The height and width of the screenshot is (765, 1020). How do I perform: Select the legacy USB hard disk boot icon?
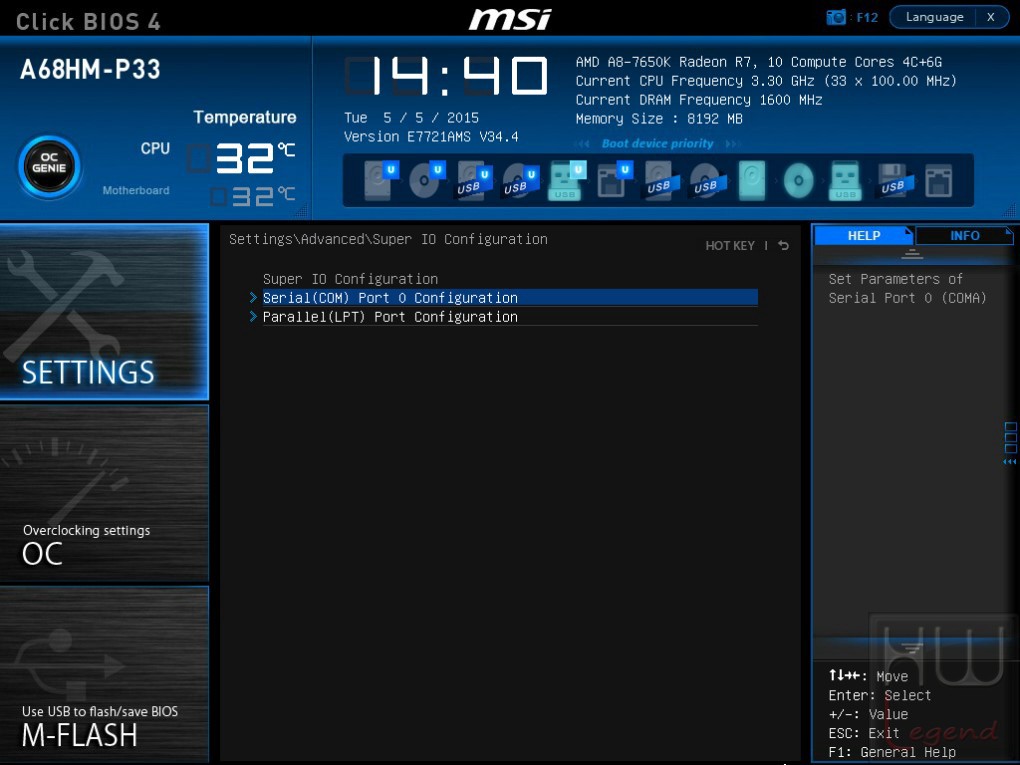tap(661, 180)
